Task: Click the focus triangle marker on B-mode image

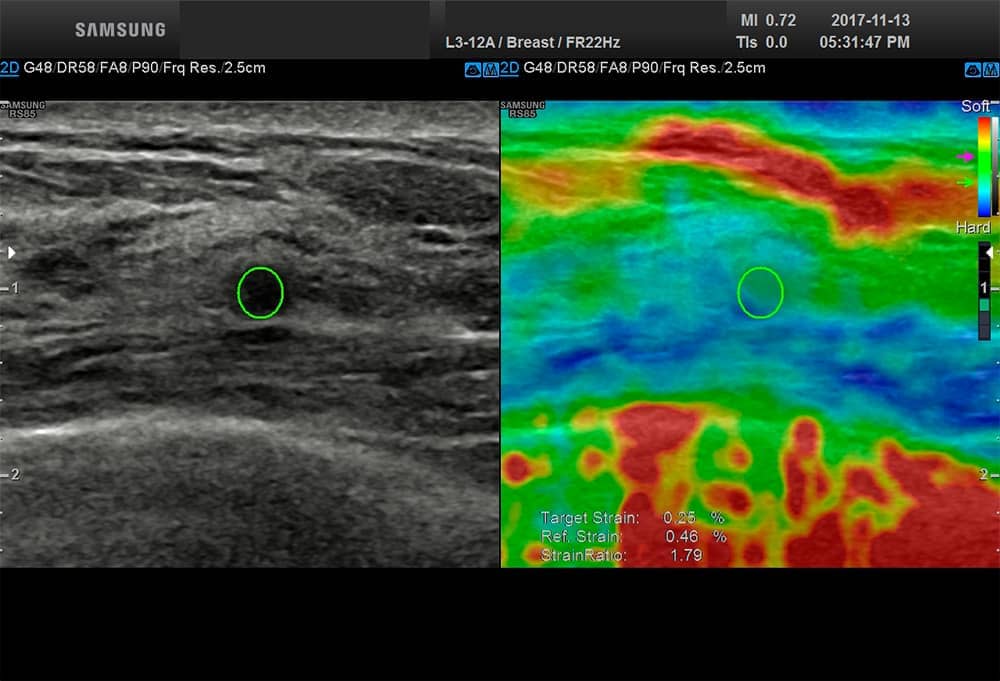Action: coord(12,253)
